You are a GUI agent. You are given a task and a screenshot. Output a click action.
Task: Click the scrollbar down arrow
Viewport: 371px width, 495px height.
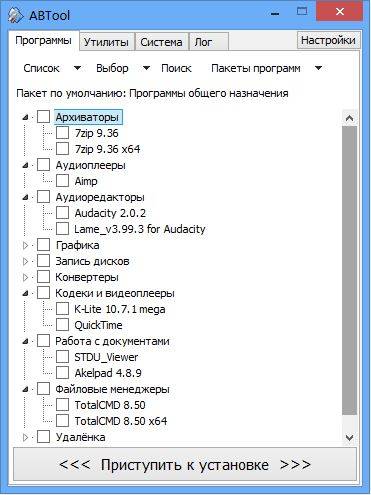coord(349,437)
